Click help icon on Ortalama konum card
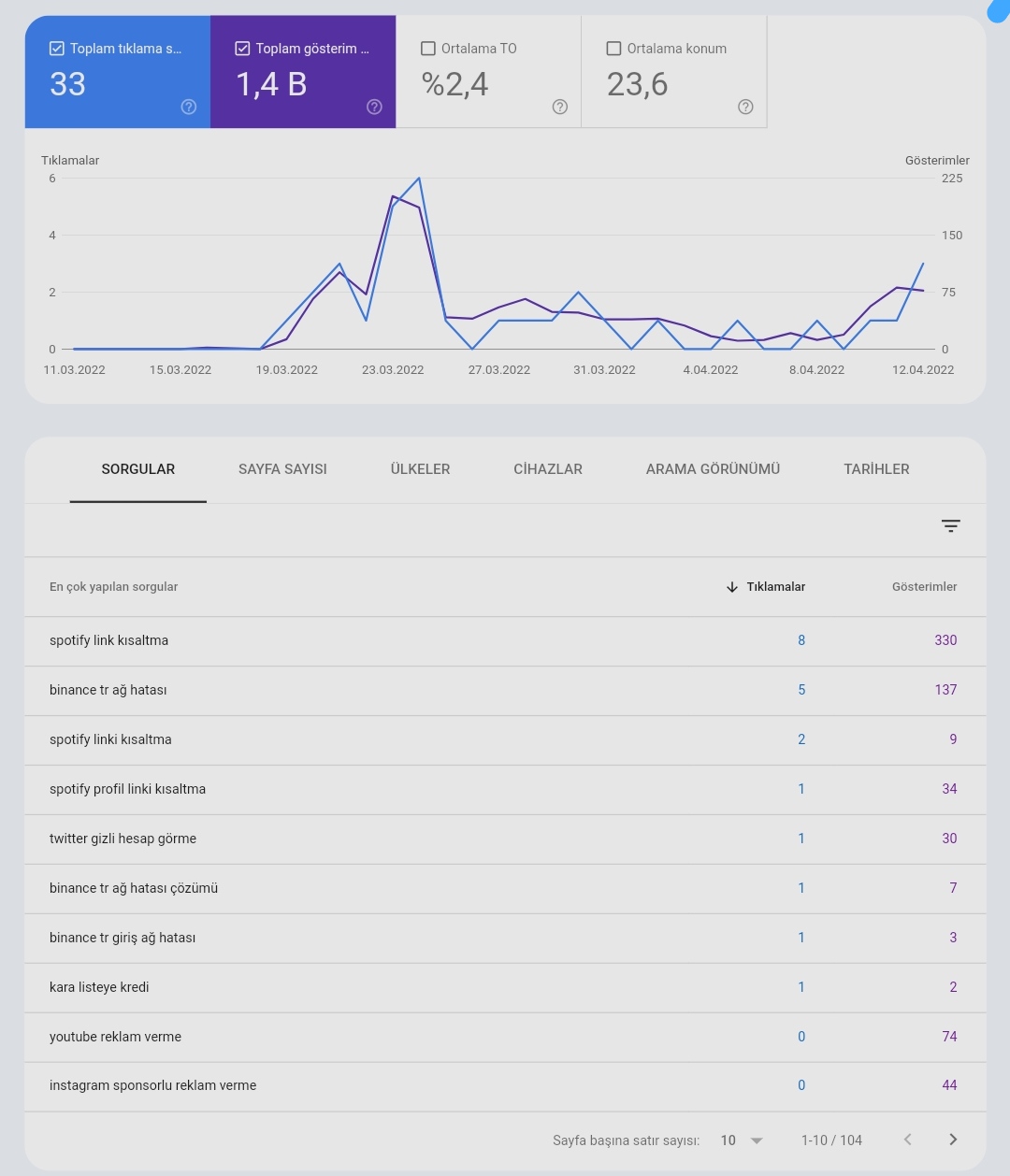 745,107
